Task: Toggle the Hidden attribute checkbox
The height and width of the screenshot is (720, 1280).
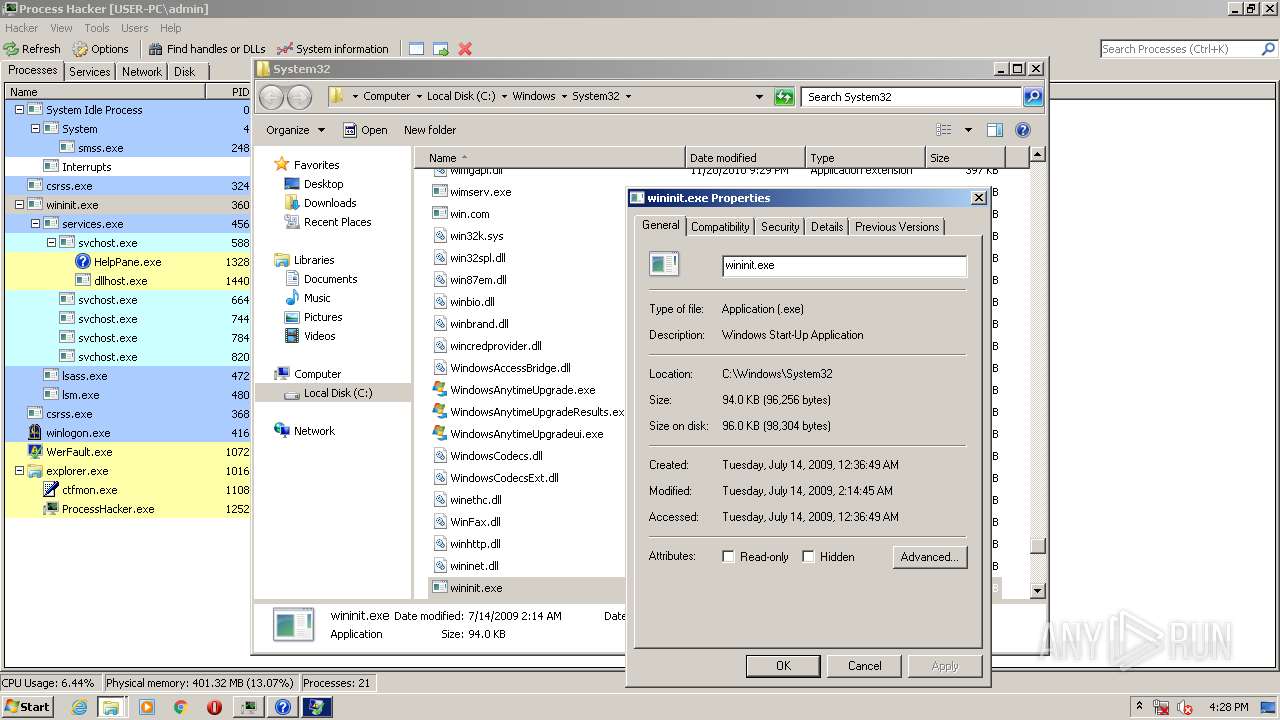Action: coord(808,557)
